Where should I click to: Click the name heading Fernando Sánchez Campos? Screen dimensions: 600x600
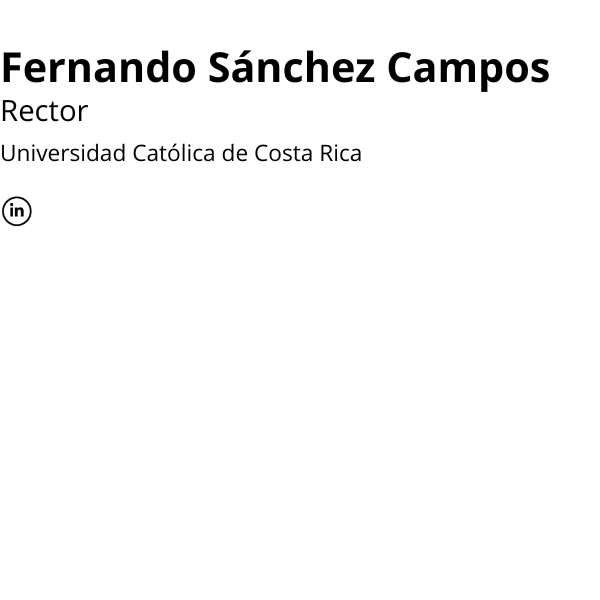click(275, 68)
